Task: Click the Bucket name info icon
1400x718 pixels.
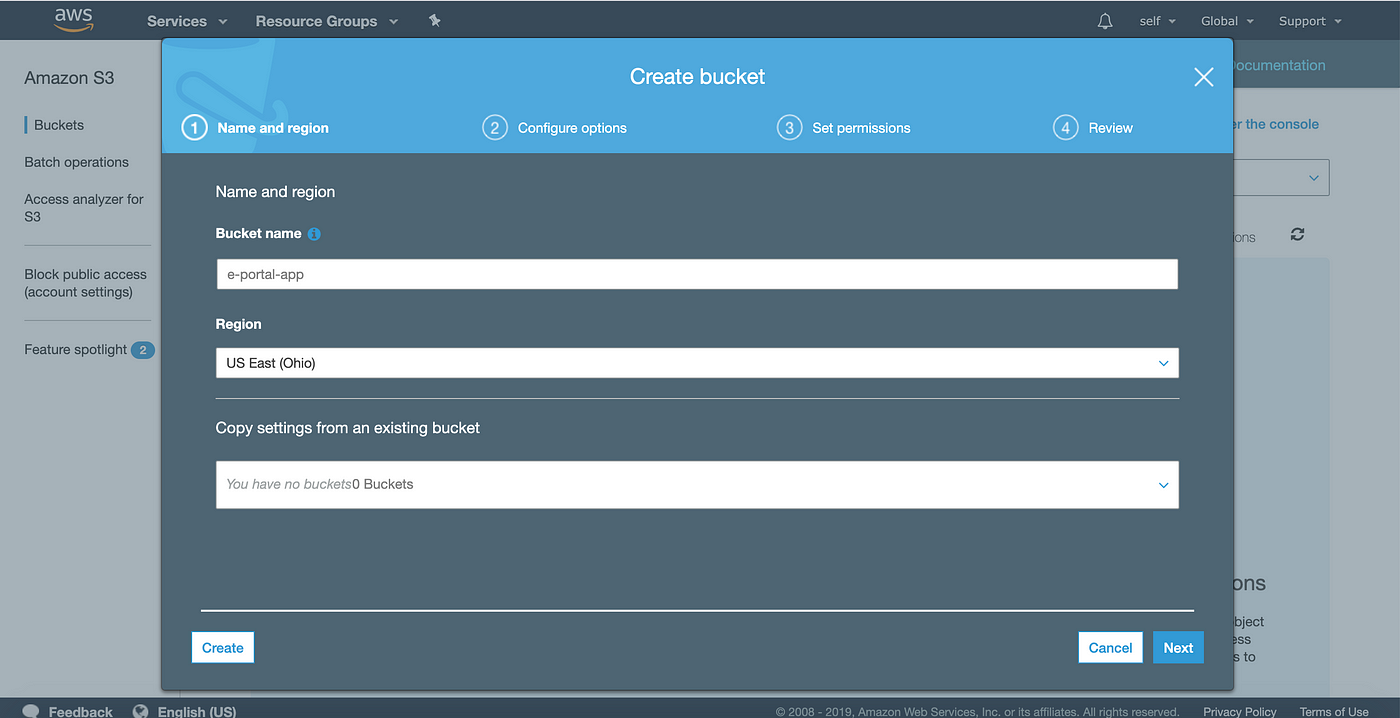Action: tap(314, 234)
